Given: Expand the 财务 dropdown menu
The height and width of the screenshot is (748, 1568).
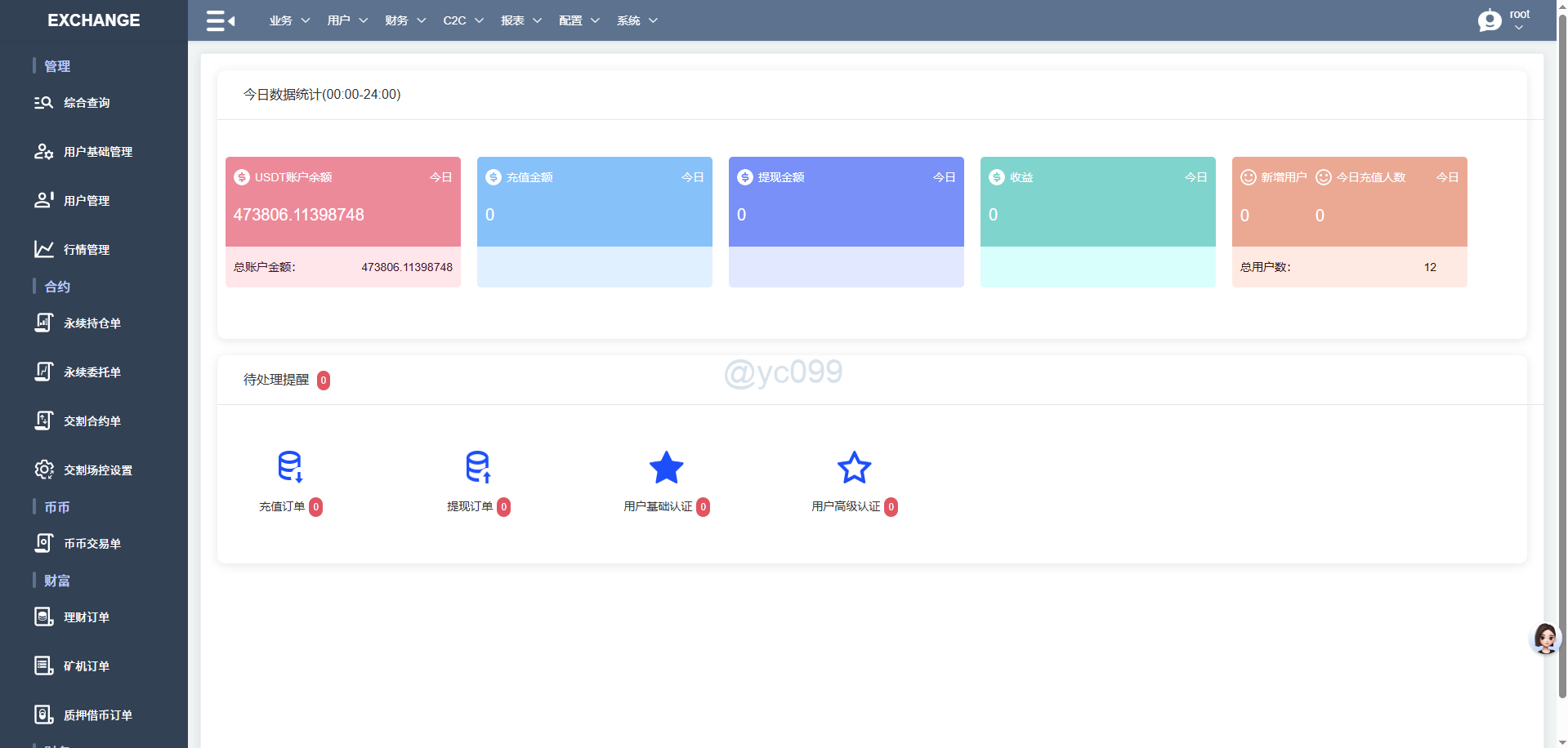Looking at the screenshot, I should (x=405, y=20).
